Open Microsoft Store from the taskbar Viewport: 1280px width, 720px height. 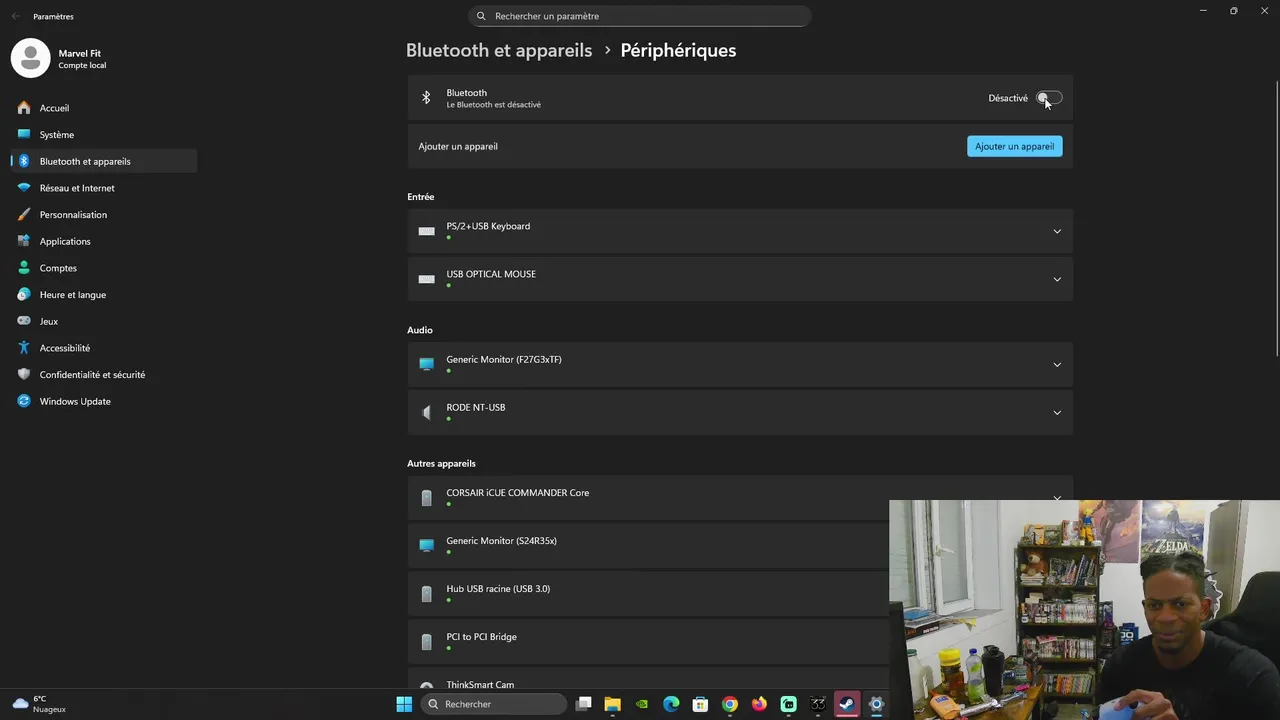coord(701,704)
